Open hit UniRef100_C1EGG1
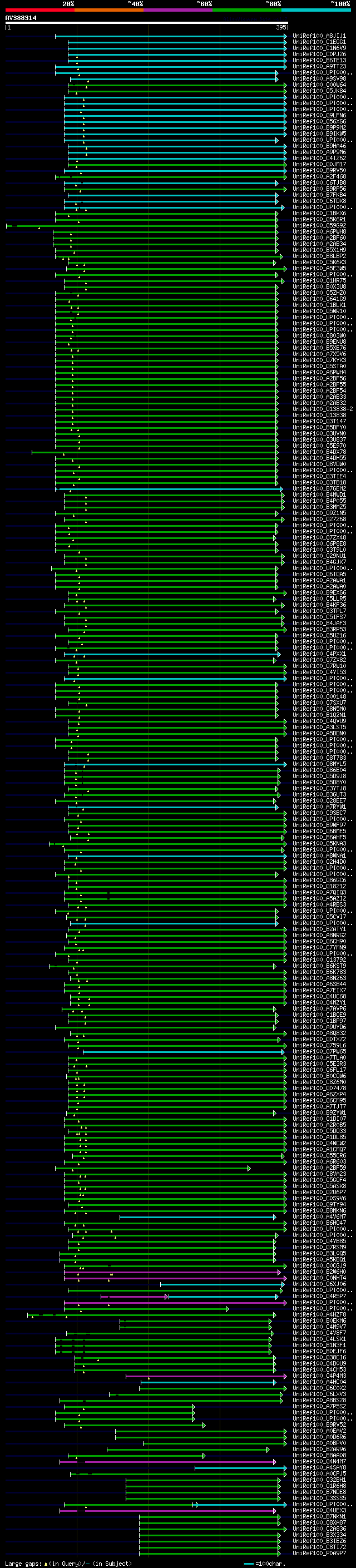The width and height of the screenshot is (356, 1568). click(x=319, y=42)
